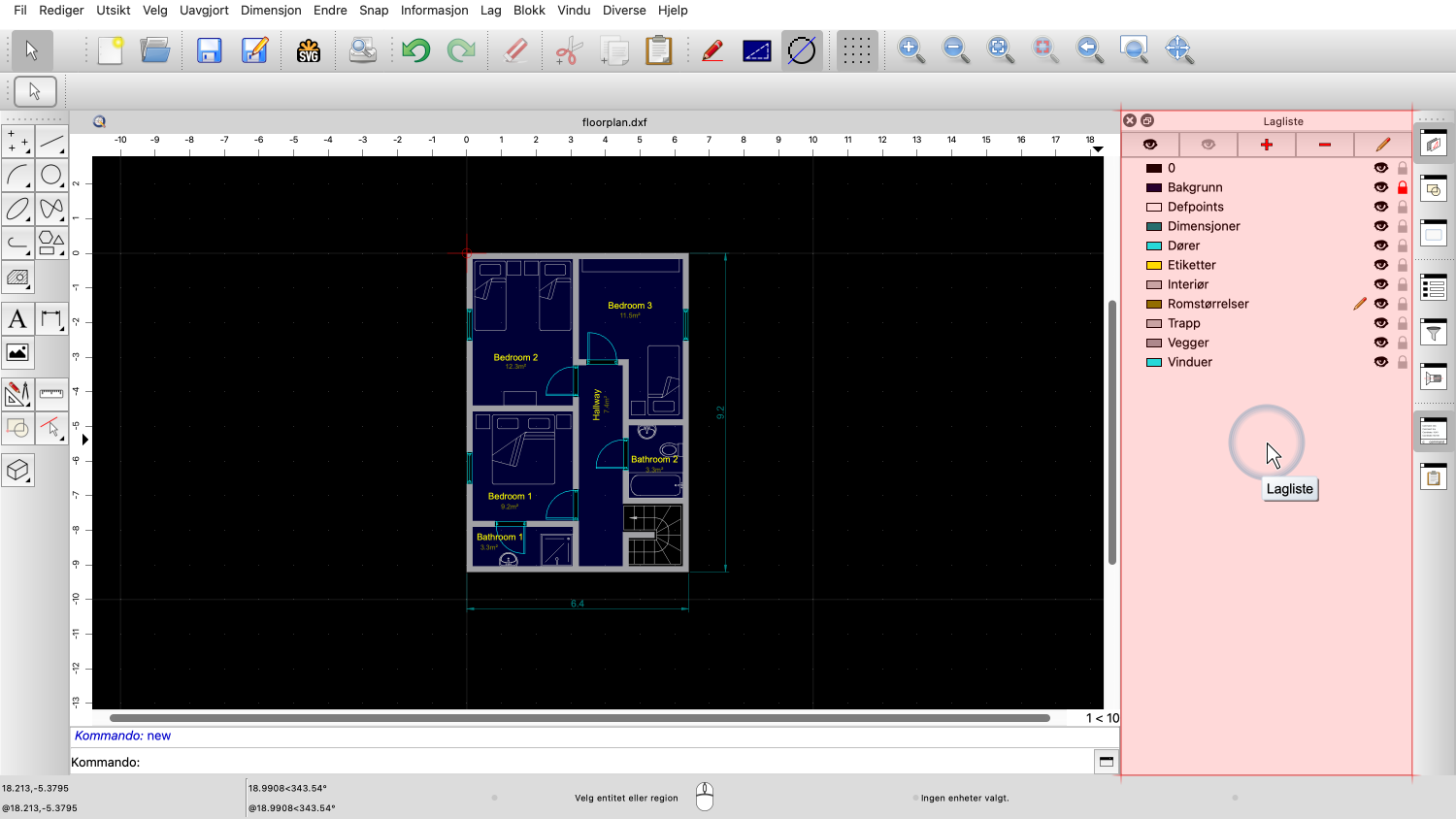The height and width of the screenshot is (819, 1456).
Task: Open the Circle drawing tools
Action: point(51,176)
